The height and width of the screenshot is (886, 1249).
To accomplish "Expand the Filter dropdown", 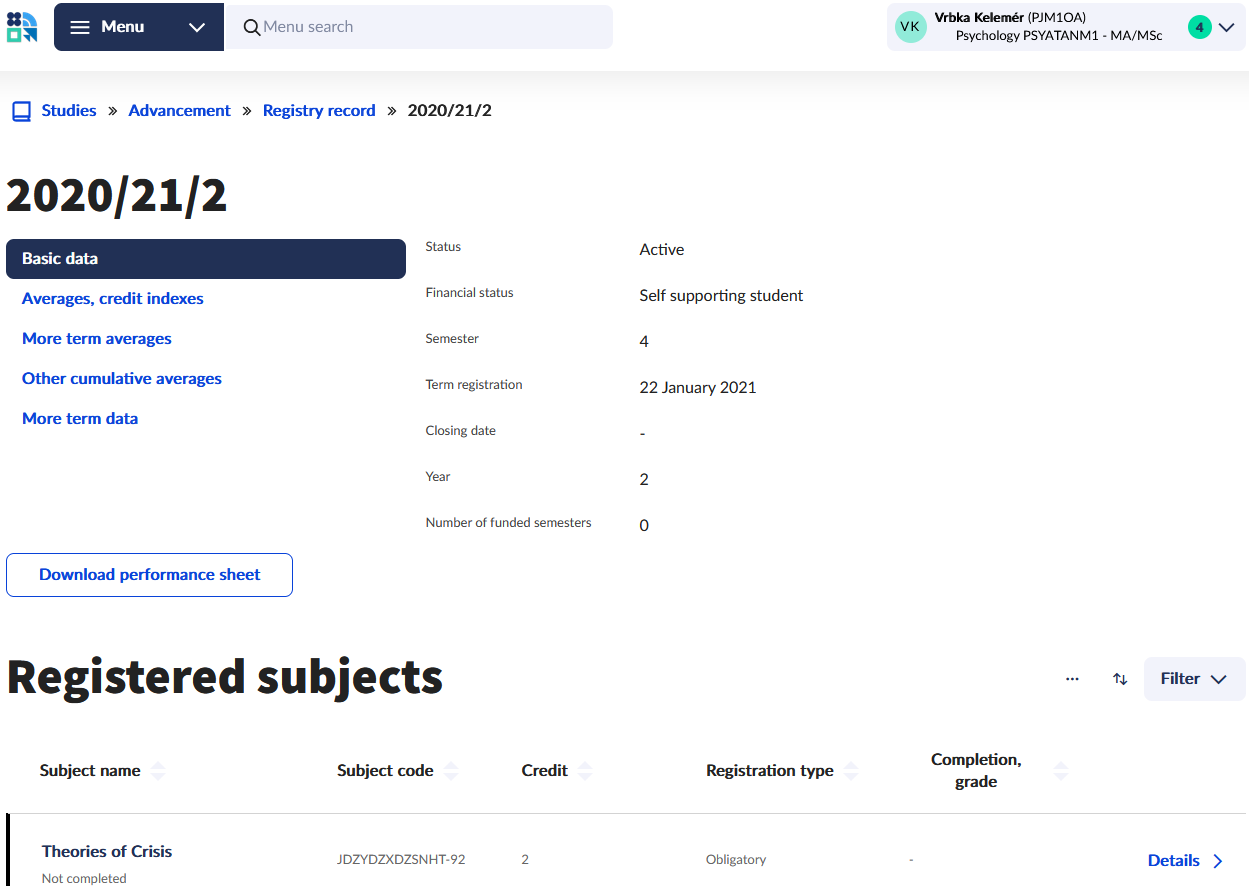I will 1193,679.
